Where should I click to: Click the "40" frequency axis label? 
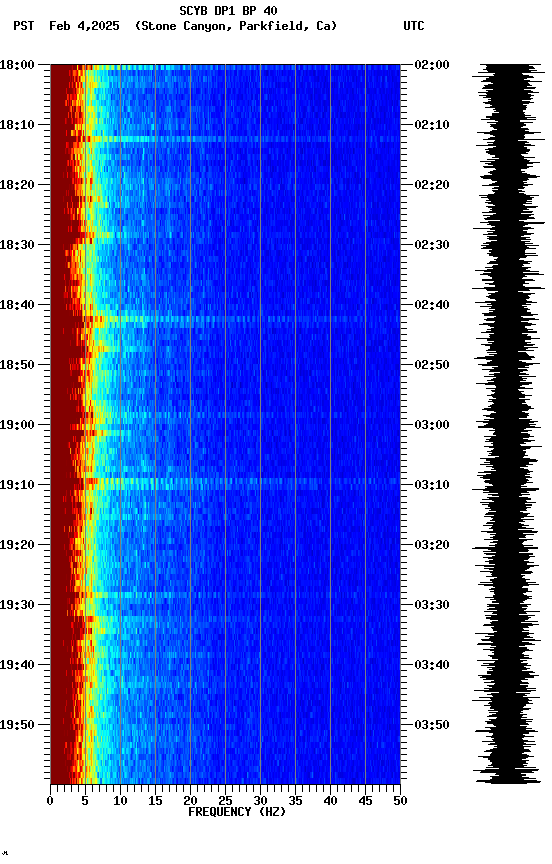[331, 801]
